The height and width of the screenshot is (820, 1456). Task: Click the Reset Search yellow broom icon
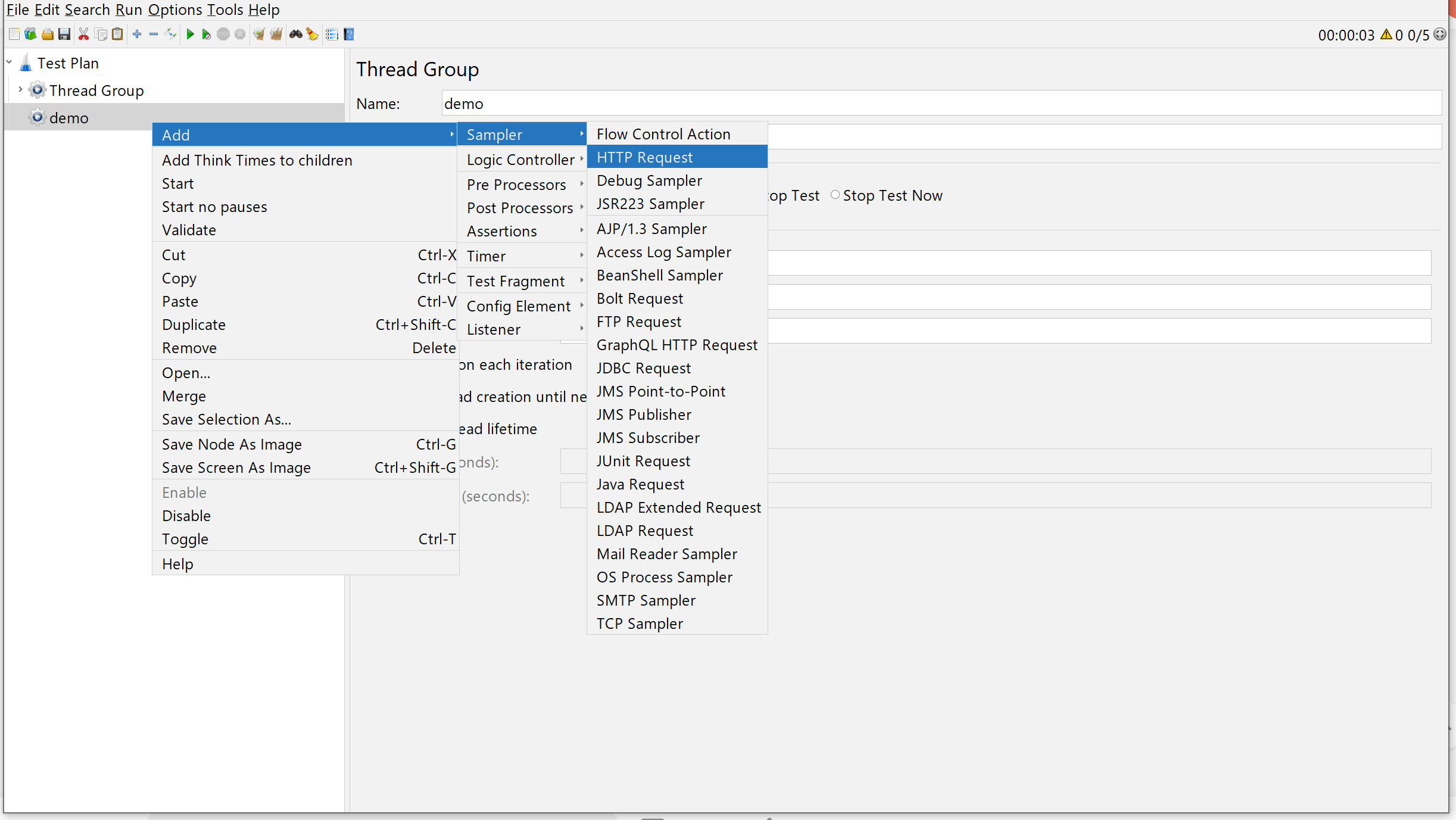click(x=313, y=35)
